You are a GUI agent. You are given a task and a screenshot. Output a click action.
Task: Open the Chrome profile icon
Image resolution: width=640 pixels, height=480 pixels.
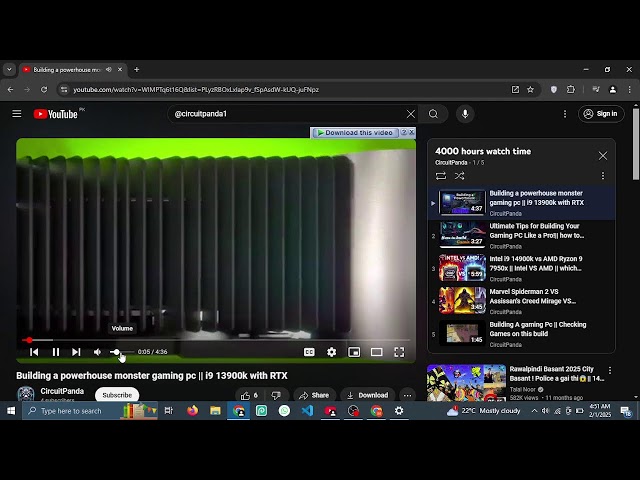click(613, 89)
